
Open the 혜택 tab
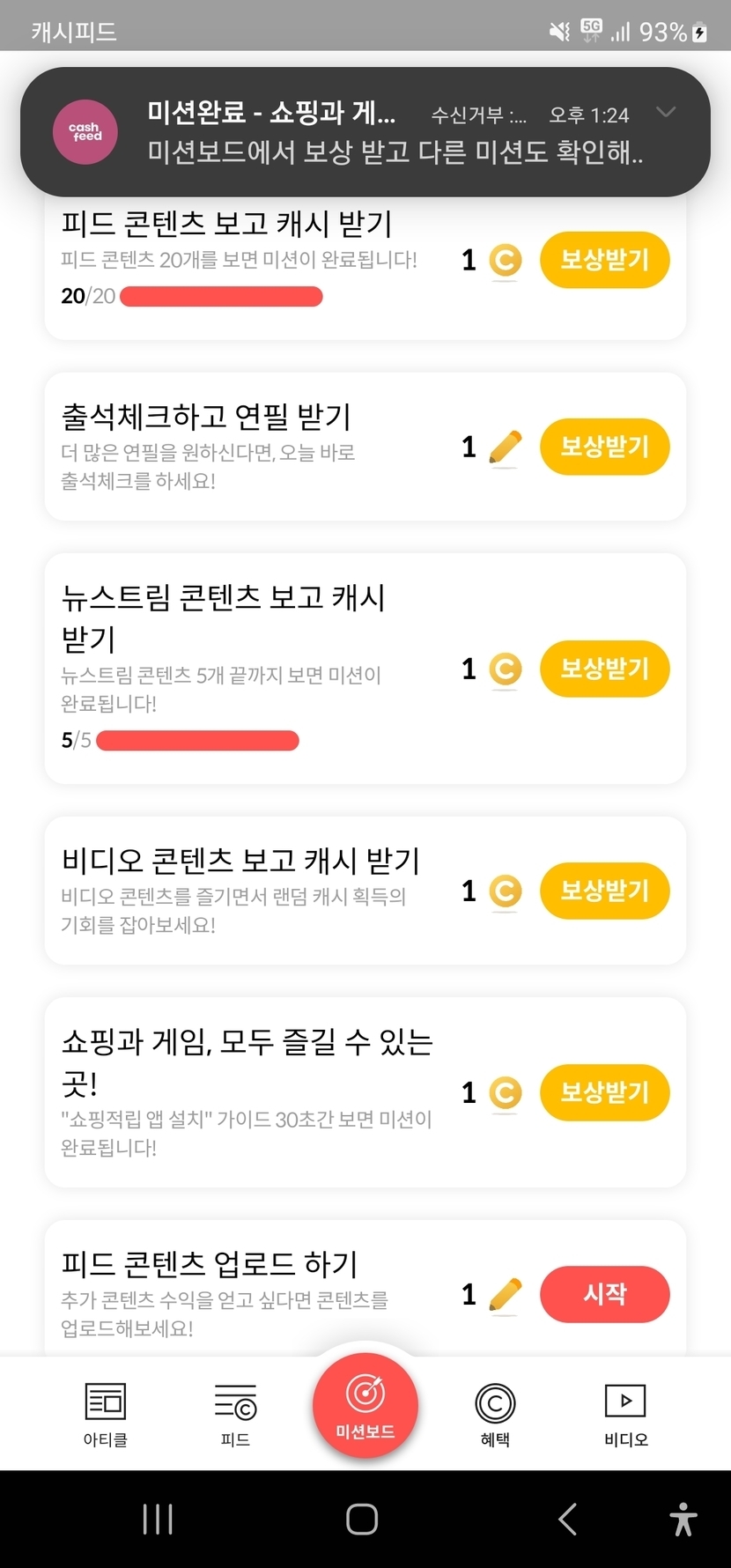[495, 1414]
